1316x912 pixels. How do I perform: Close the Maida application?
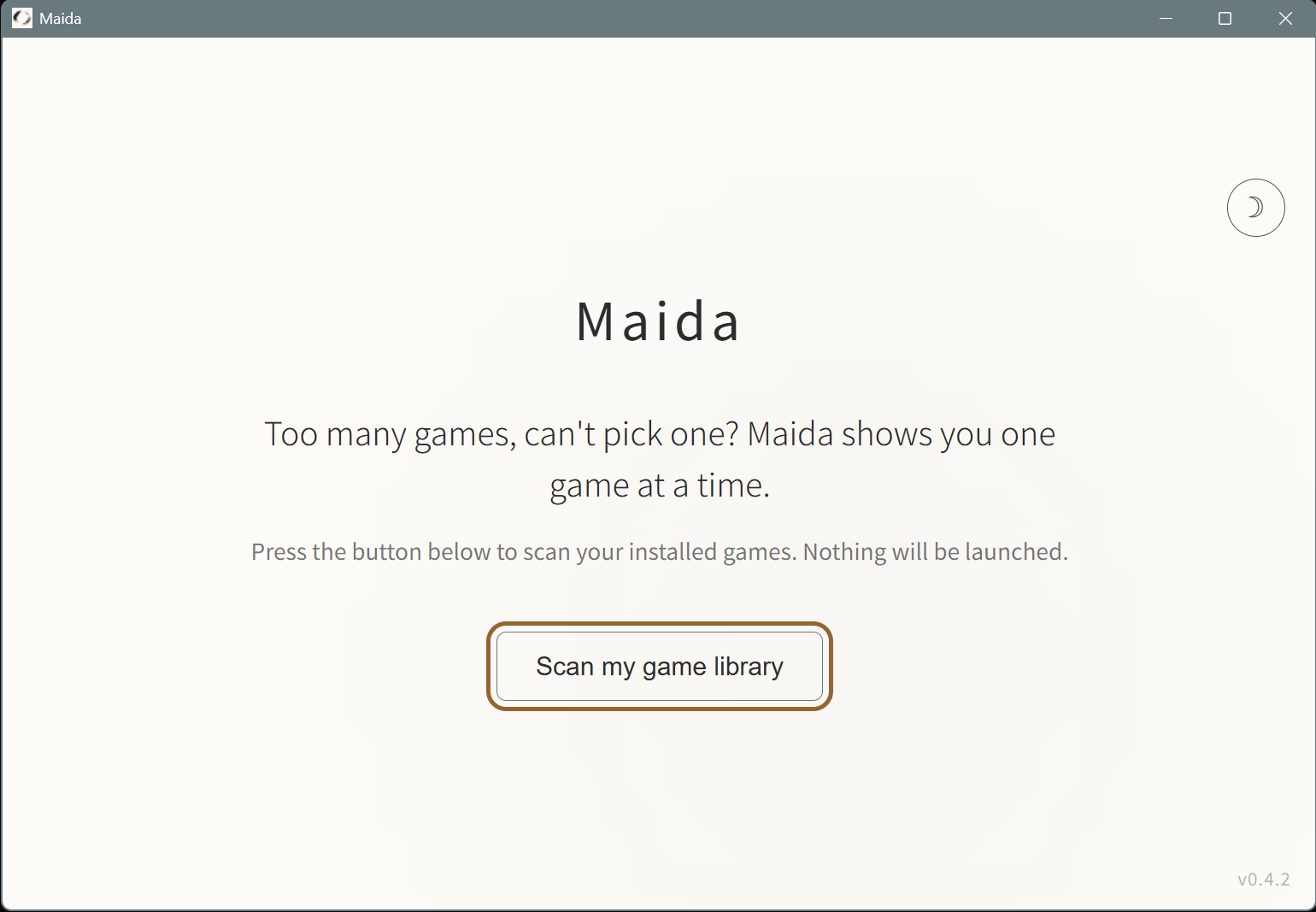1285,18
